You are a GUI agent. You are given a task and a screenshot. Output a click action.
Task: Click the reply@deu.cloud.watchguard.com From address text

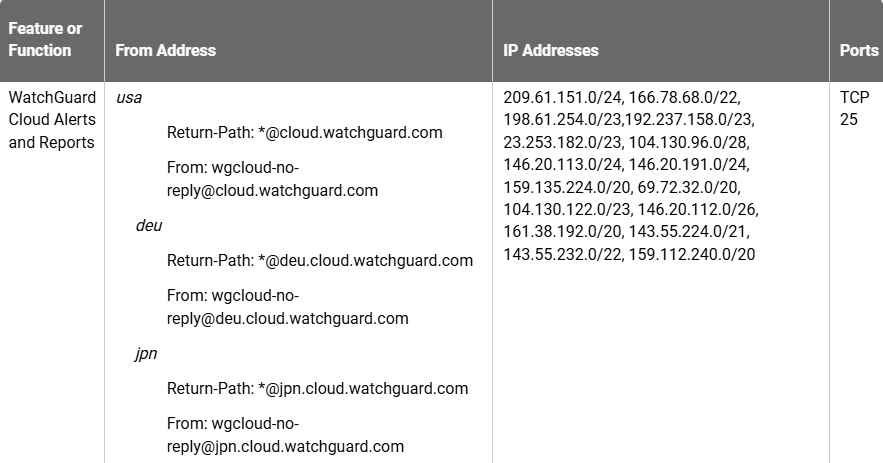point(287,318)
